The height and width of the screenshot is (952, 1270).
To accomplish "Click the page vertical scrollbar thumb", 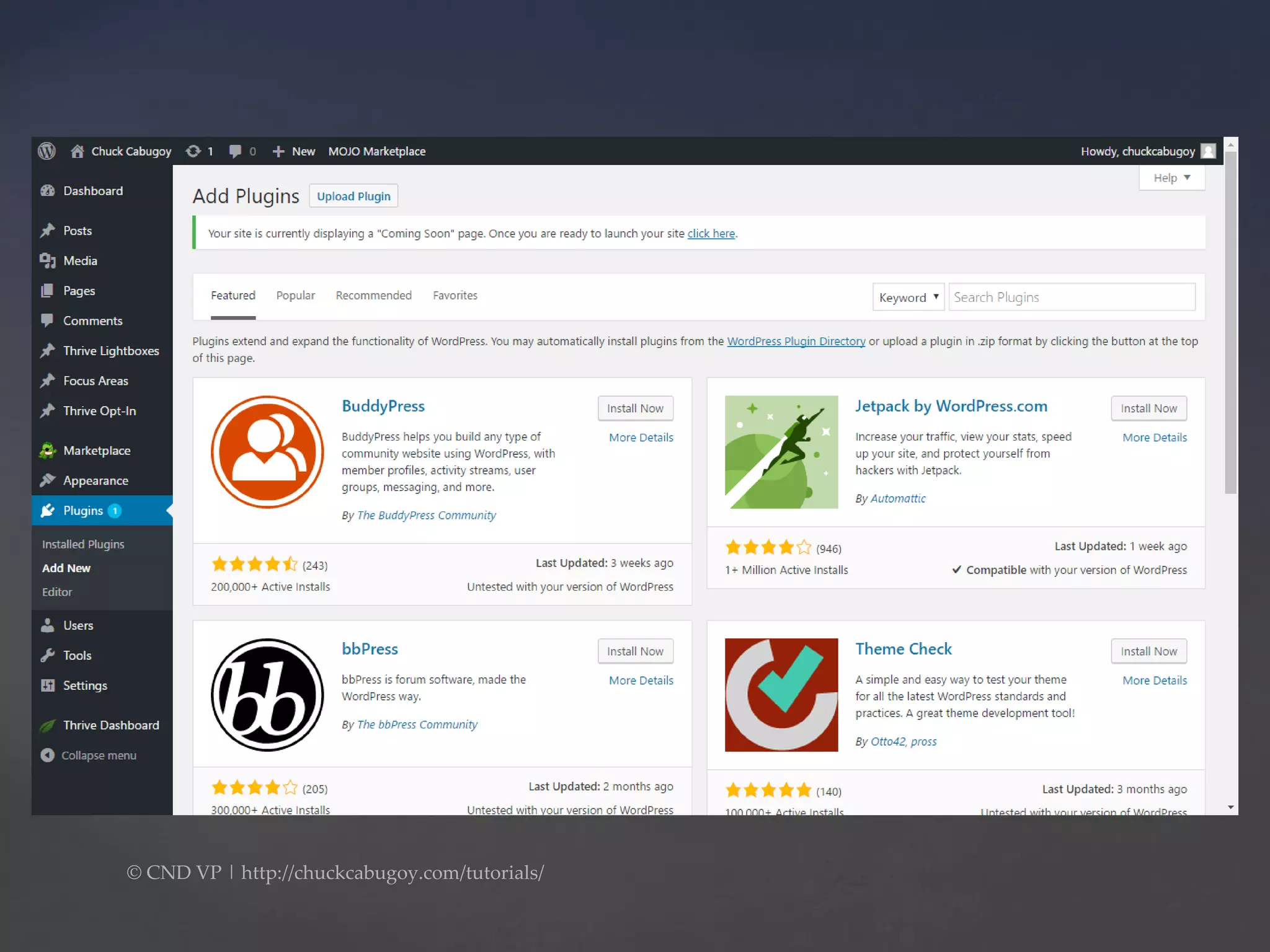I will coord(1231,322).
